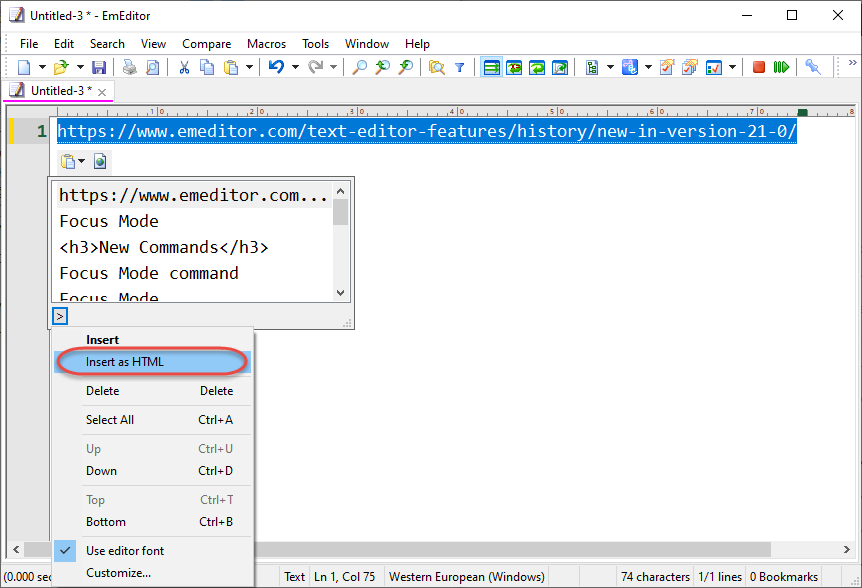
Task: Click the Copy icon in the toolbar
Action: pyautogui.click(x=207, y=67)
